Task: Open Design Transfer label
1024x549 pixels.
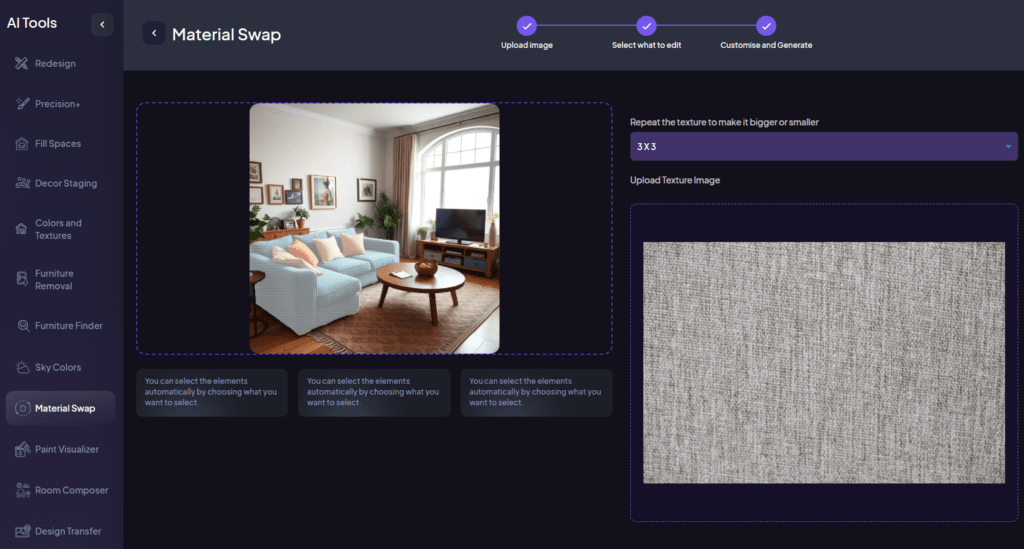Action: click(68, 531)
